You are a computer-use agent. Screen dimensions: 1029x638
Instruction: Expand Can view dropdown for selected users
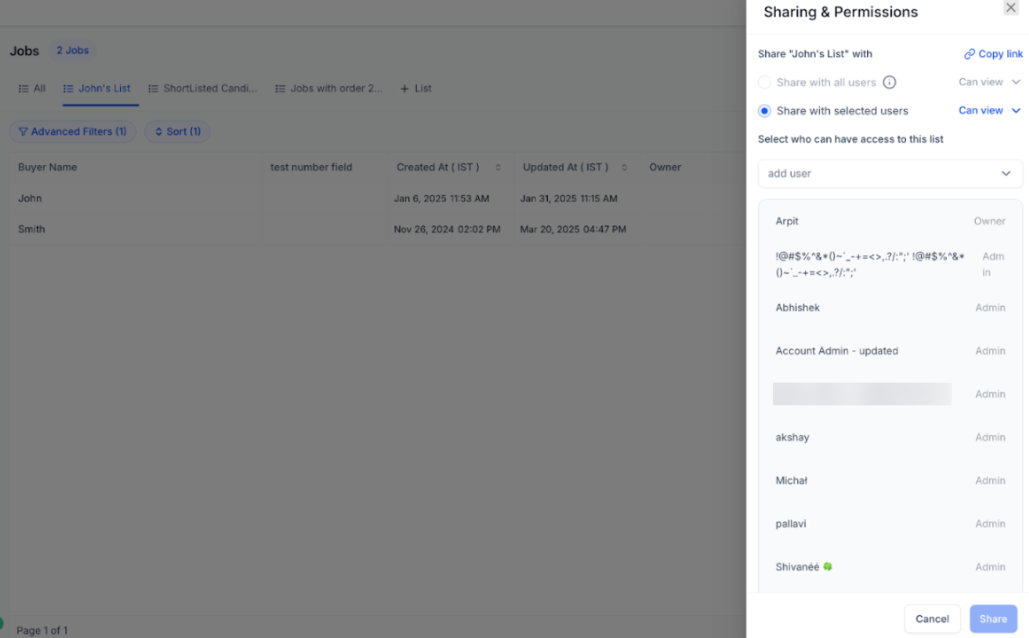pyautogui.click(x=1016, y=111)
